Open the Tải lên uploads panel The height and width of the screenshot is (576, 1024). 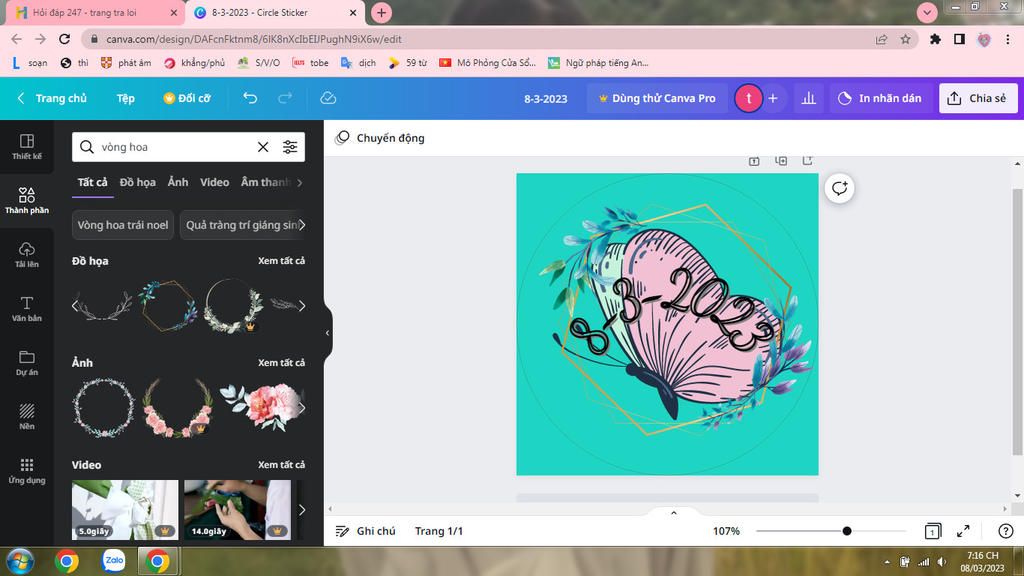click(x=27, y=255)
